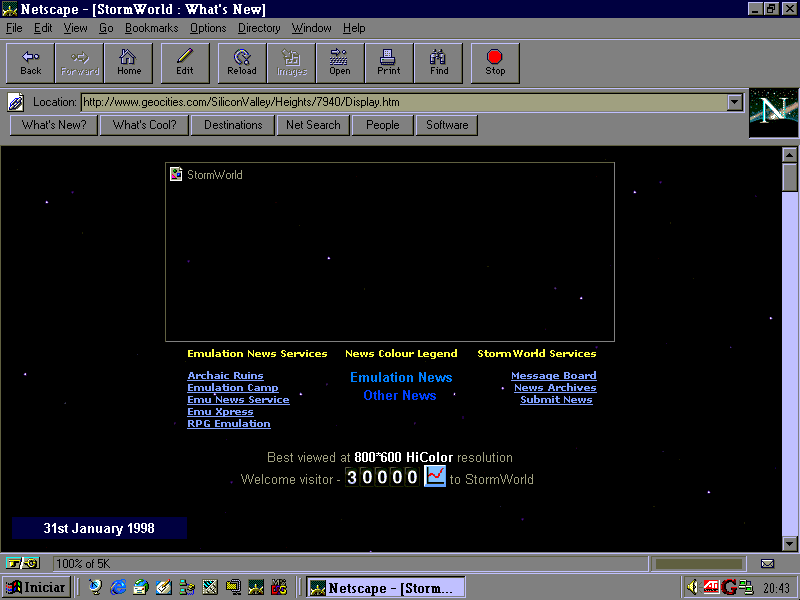Screen dimensions: 800x600
Task: Click the '31st January 1998' date text
Action: click(99, 528)
